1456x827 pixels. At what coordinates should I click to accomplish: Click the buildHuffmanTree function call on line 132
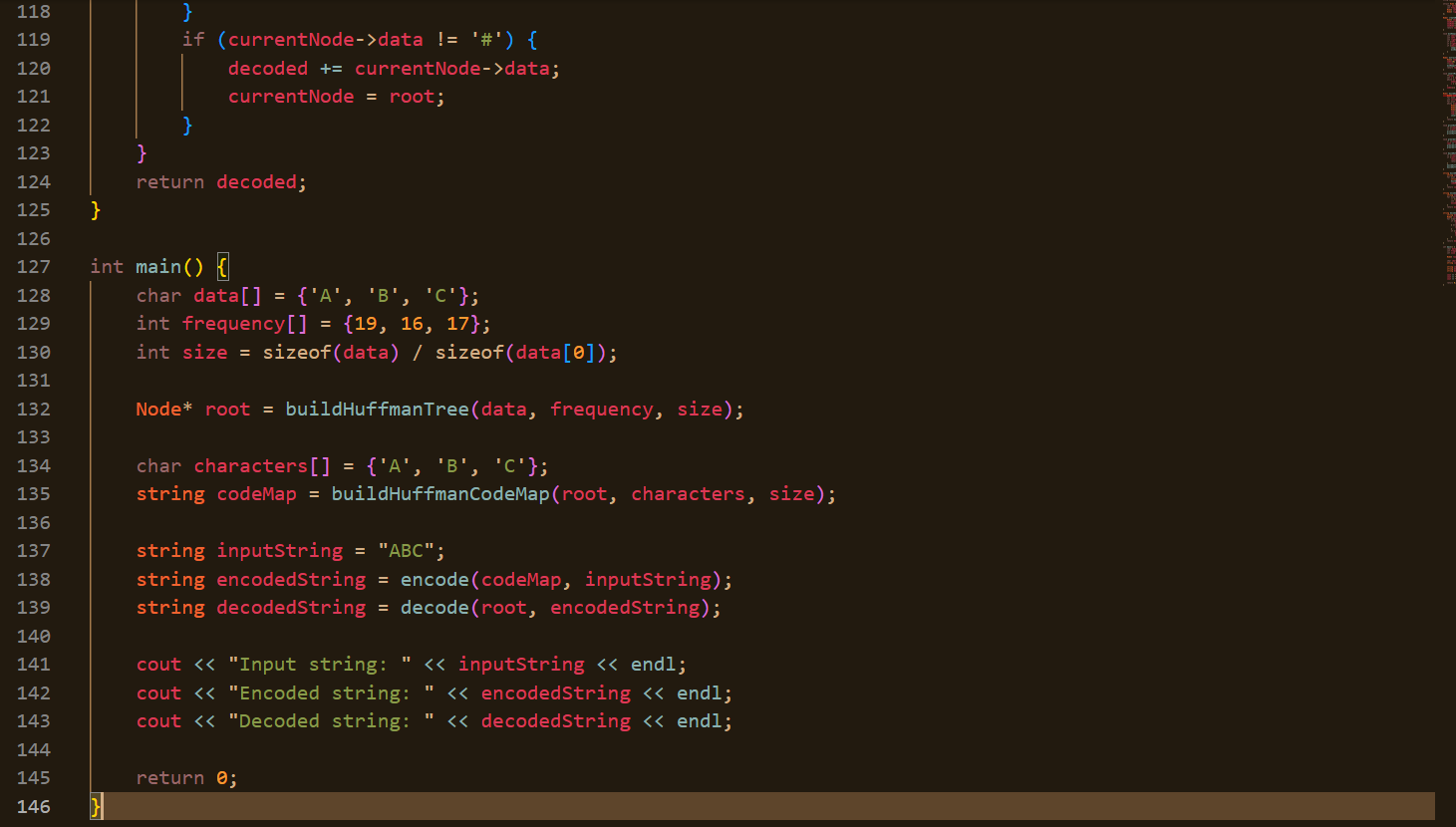pyautogui.click(x=378, y=409)
